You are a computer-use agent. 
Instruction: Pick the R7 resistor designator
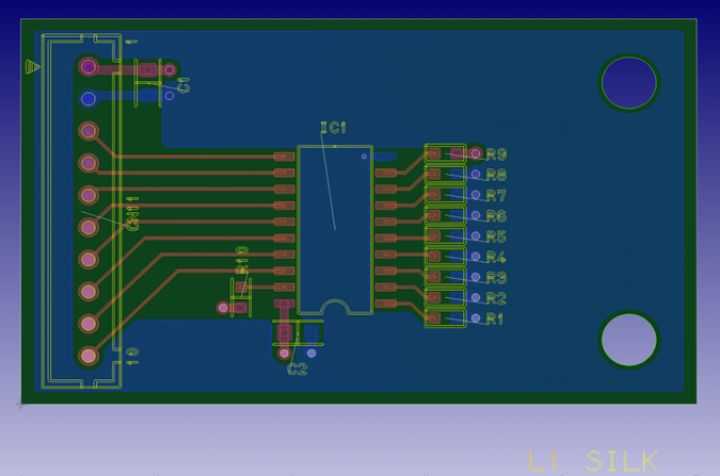pyautogui.click(x=496, y=196)
